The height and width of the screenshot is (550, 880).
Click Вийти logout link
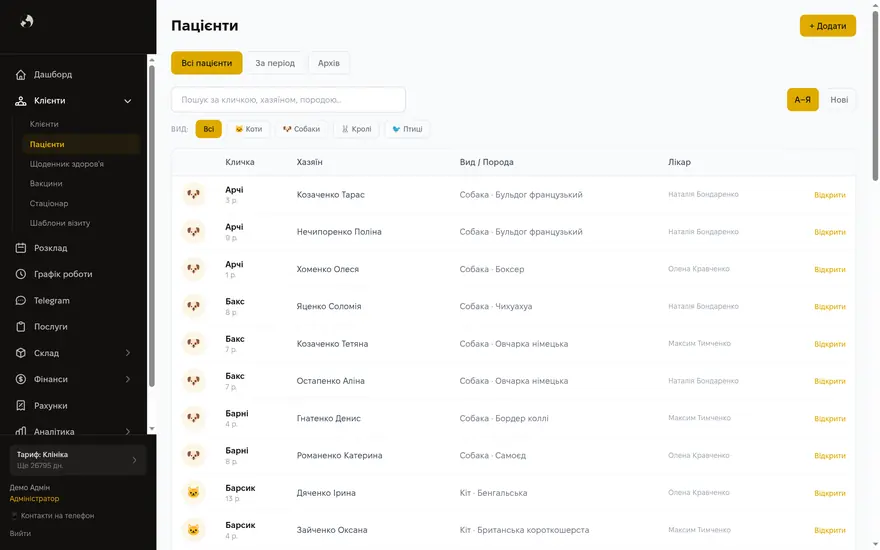tap(20, 534)
